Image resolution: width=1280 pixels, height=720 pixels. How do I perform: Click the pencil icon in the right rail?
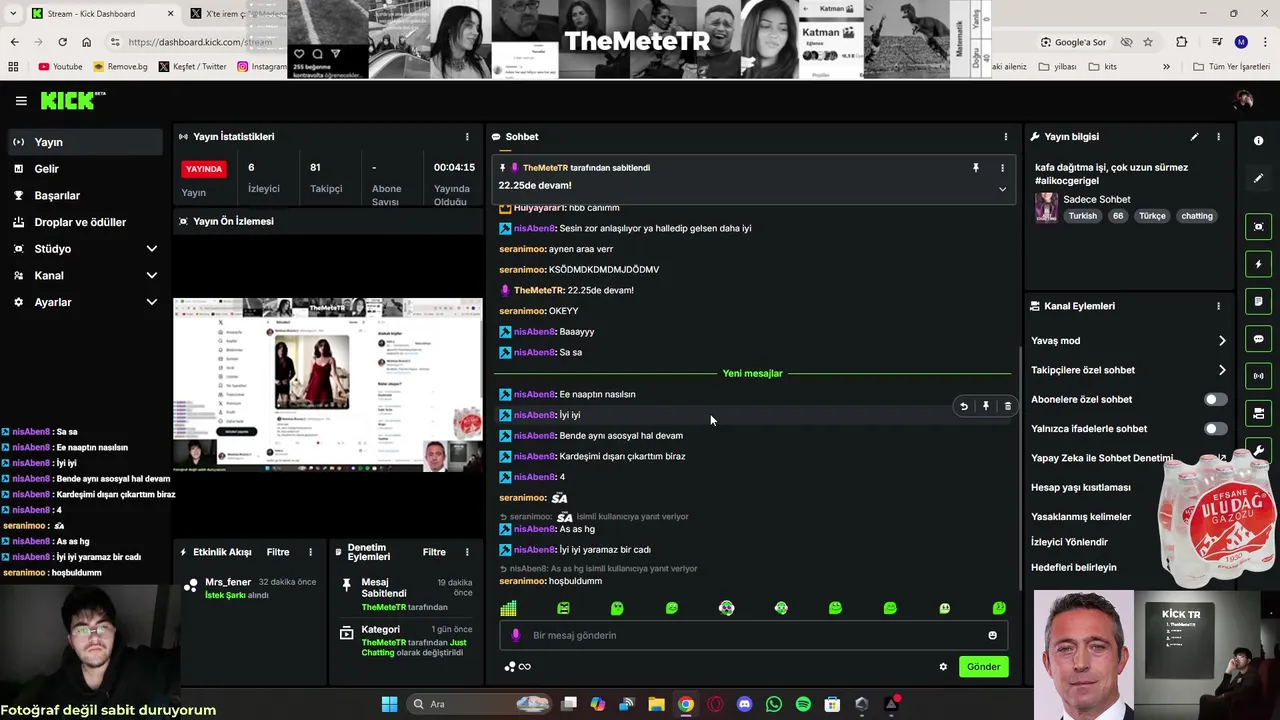point(1258,178)
